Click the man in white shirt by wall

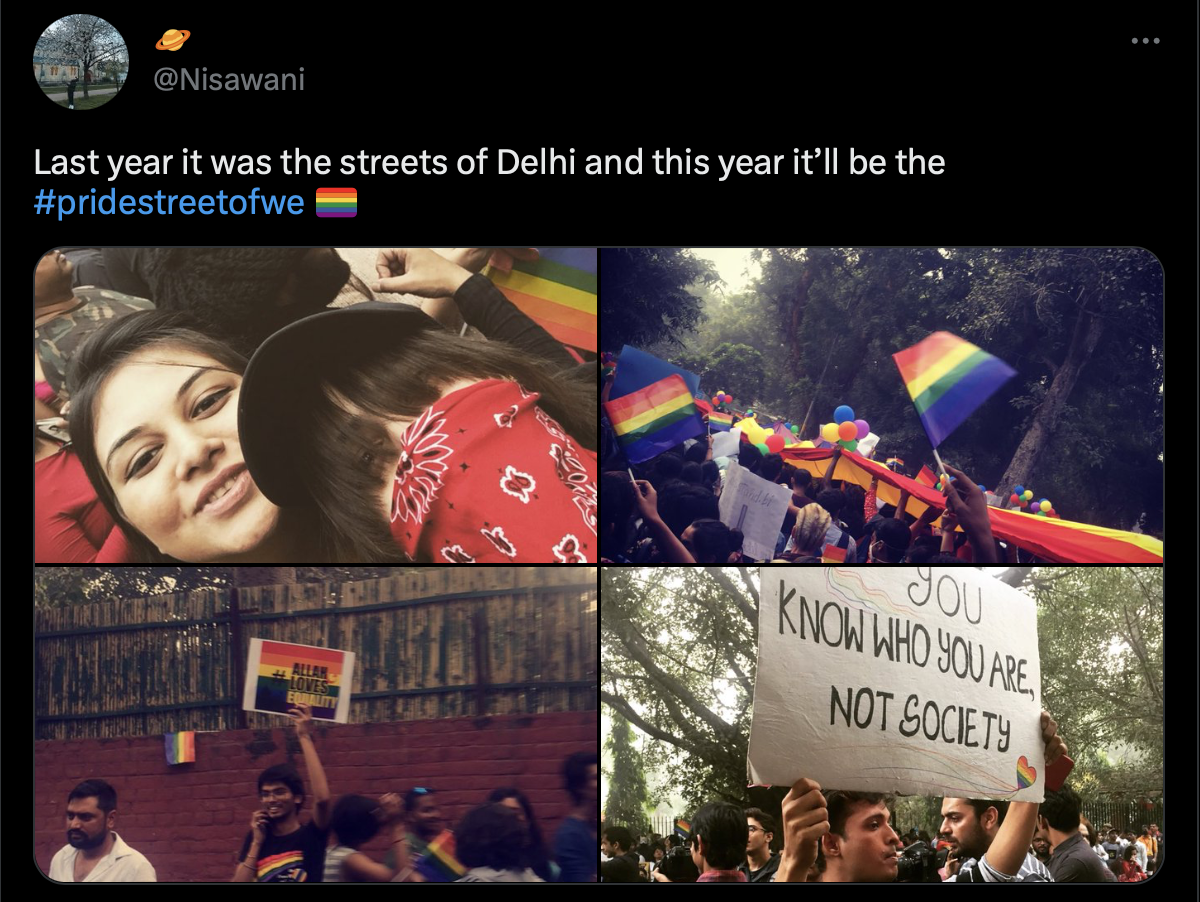tap(100, 832)
